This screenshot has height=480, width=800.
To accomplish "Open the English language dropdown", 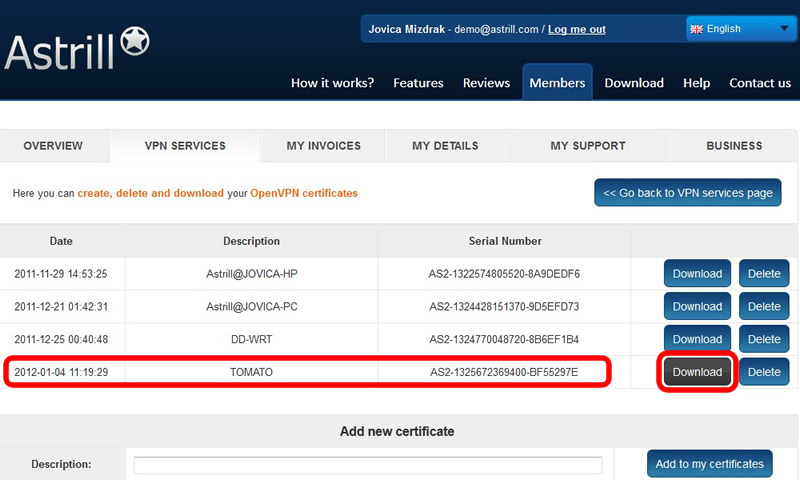I will pos(741,29).
